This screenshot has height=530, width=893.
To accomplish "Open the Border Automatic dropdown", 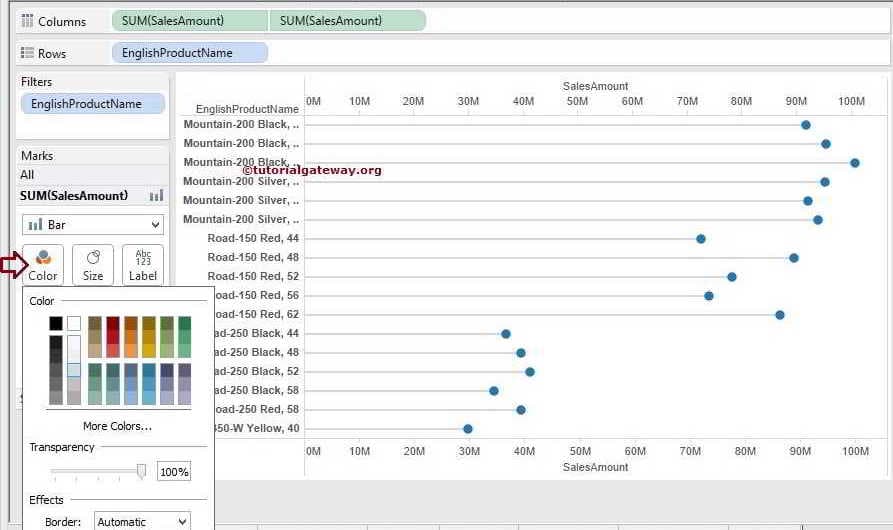I will coord(142,521).
